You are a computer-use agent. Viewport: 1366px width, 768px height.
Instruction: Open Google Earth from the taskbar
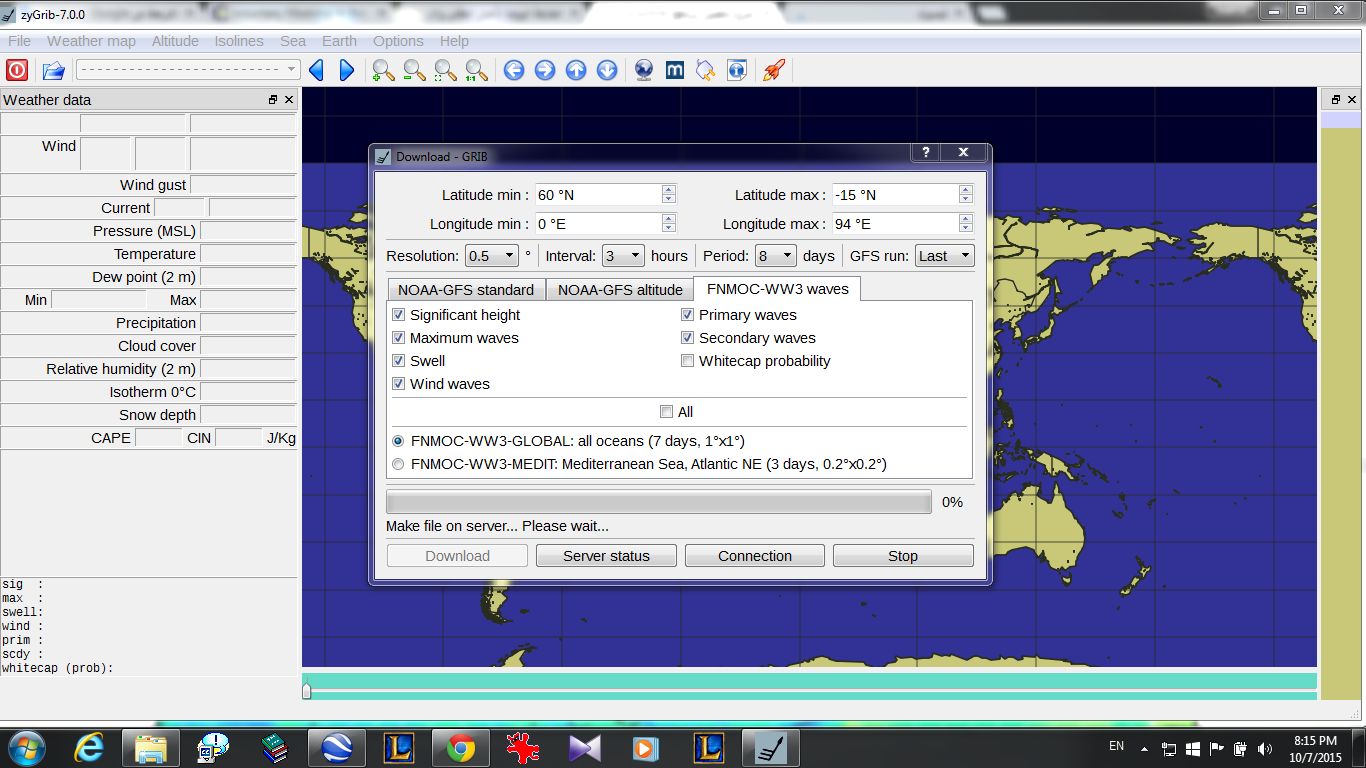(336, 747)
